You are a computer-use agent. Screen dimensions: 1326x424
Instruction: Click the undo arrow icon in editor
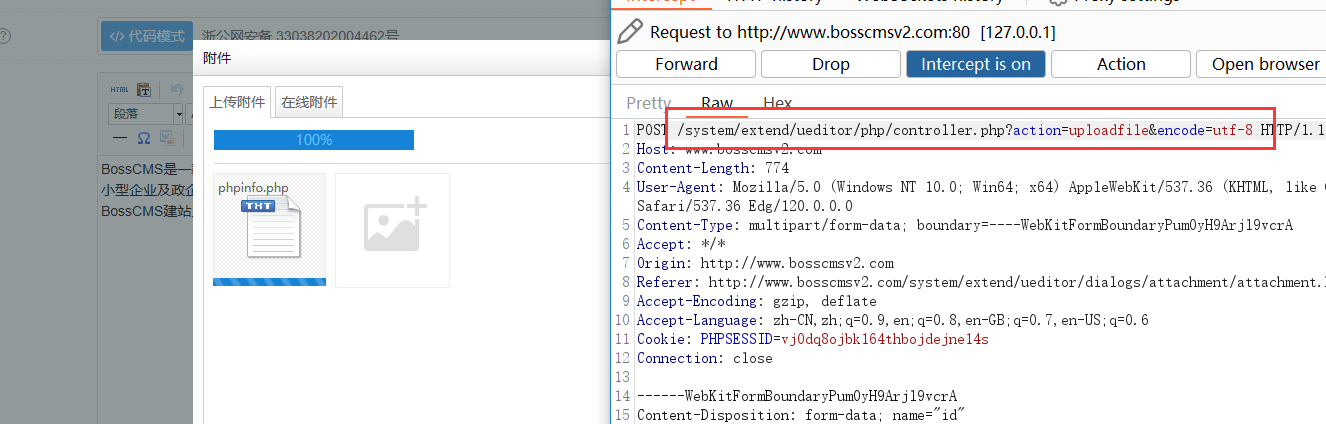[x=177, y=89]
